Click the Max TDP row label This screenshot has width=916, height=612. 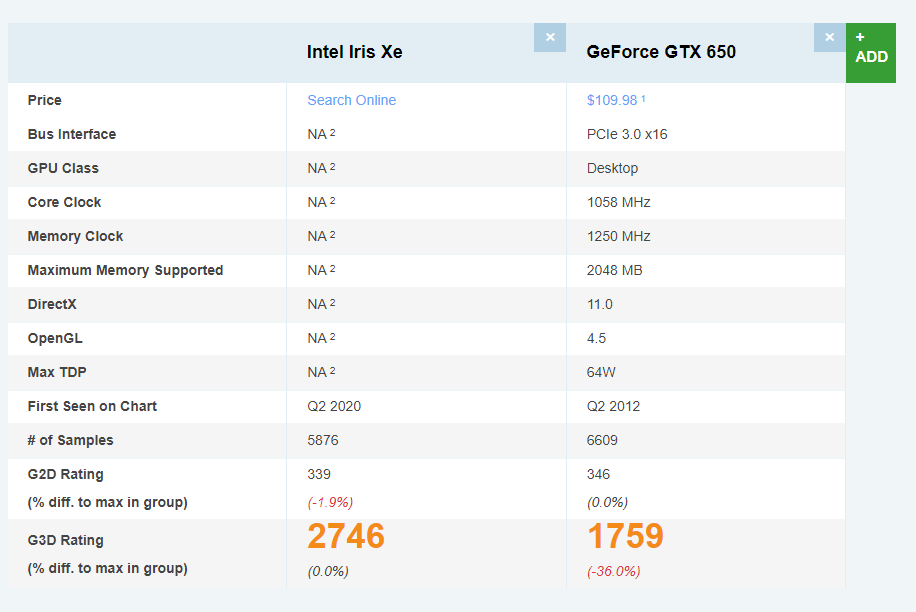(57, 372)
